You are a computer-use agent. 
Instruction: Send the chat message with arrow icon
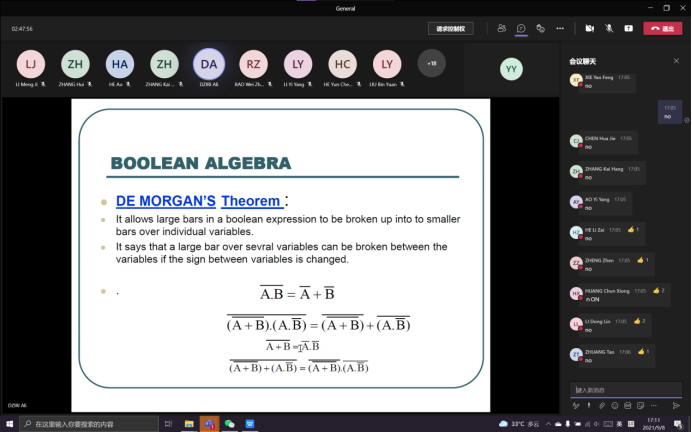click(x=677, y=405)
